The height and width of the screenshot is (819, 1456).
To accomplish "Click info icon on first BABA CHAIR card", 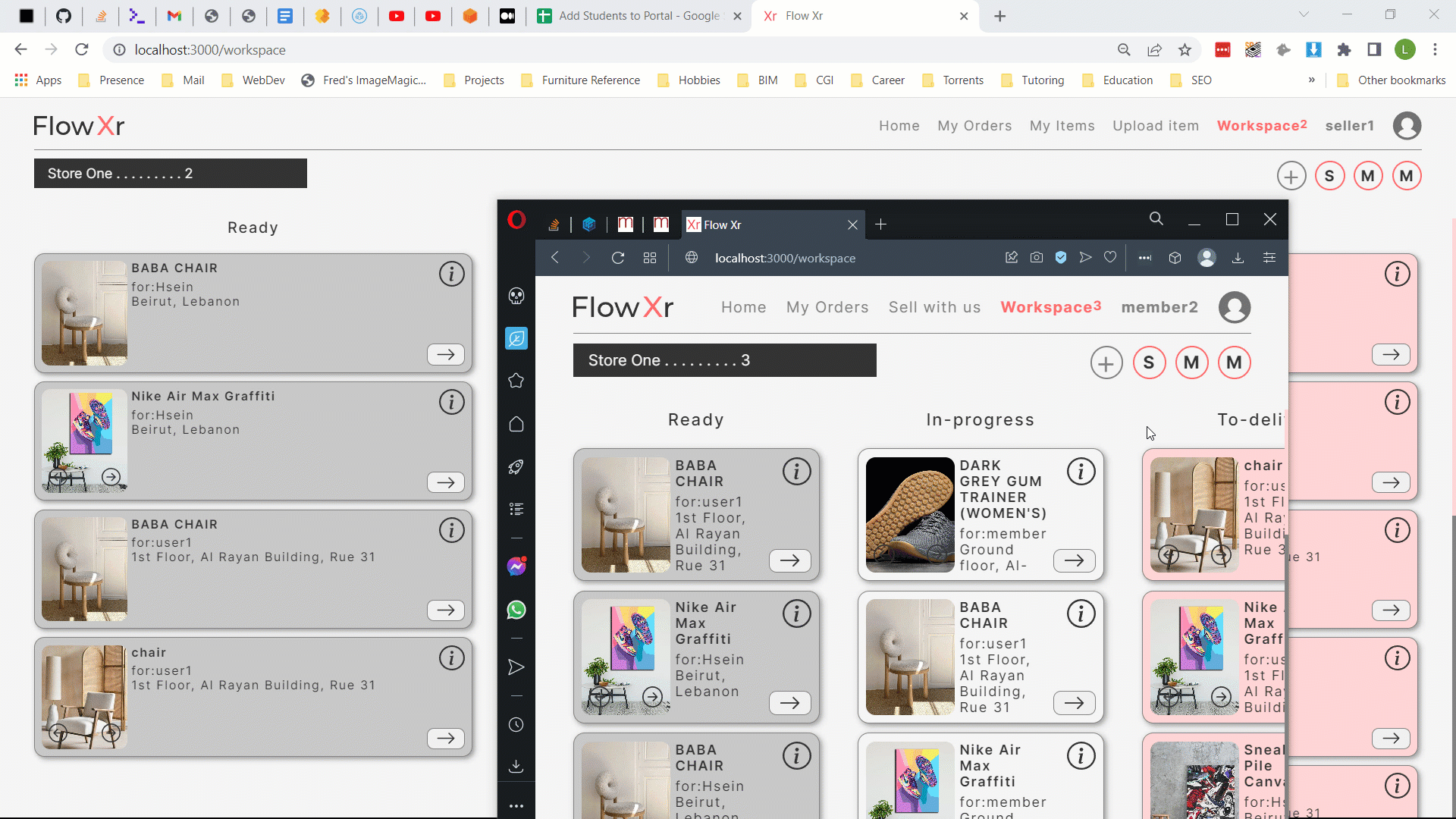I will click(451, 274).
